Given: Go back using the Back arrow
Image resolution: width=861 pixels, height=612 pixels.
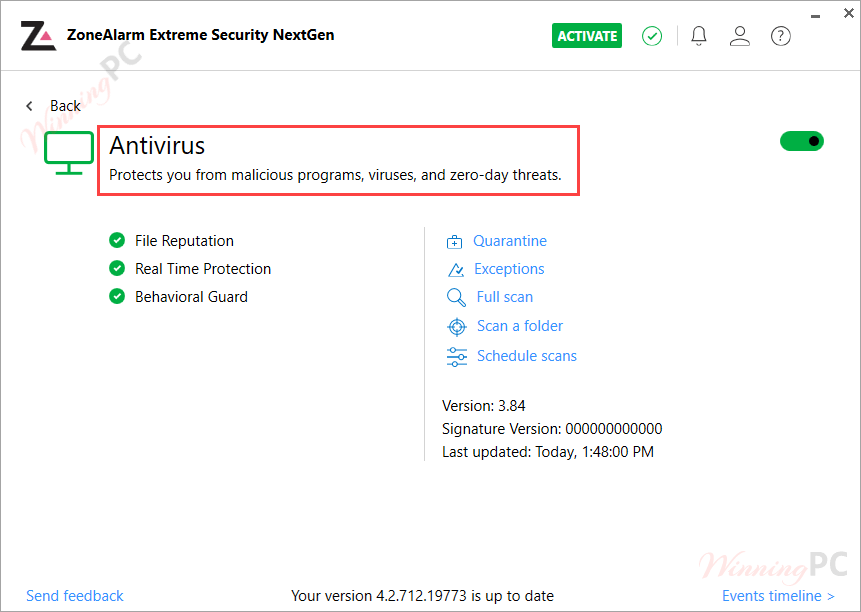Looking at the screenshot, I should [x=30, y=106].
